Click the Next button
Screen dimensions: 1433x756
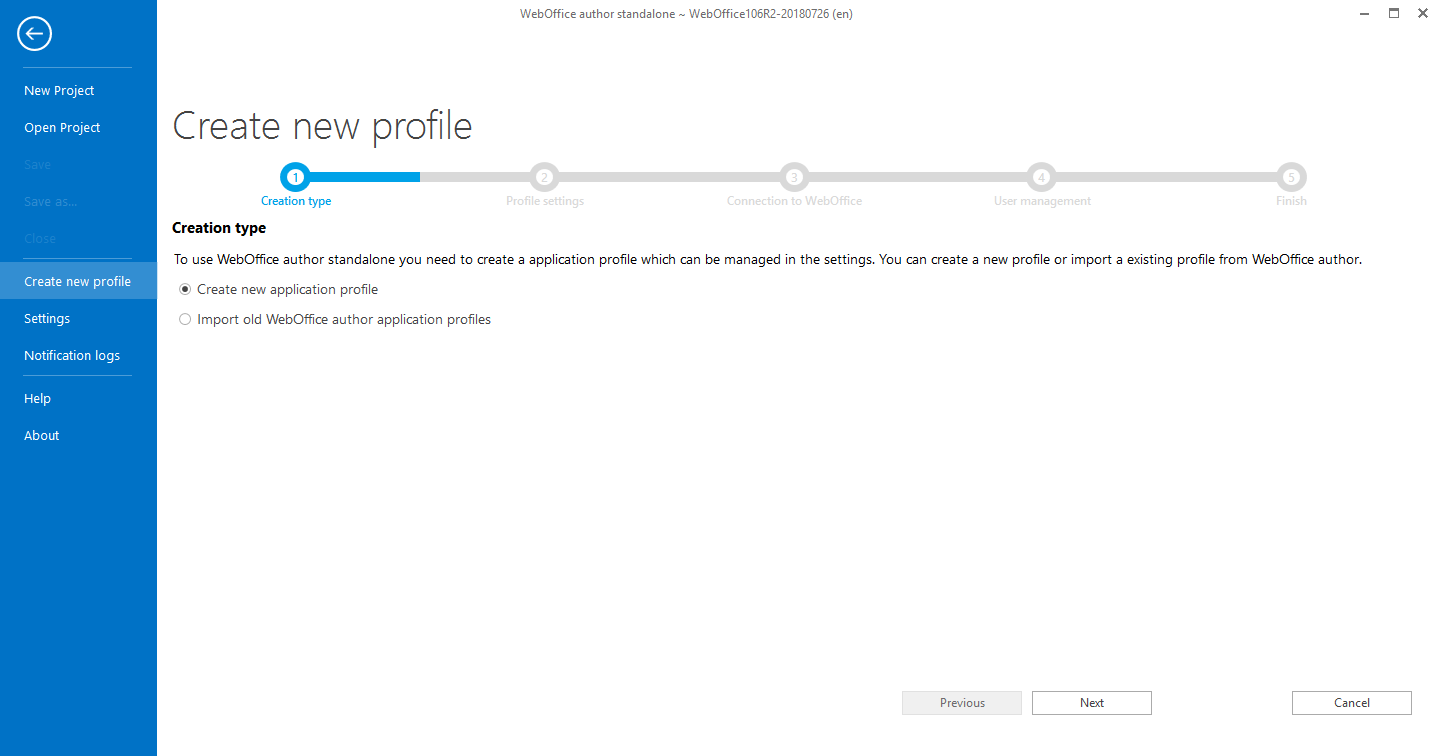pyautogui.click(x=1091, y=702)
